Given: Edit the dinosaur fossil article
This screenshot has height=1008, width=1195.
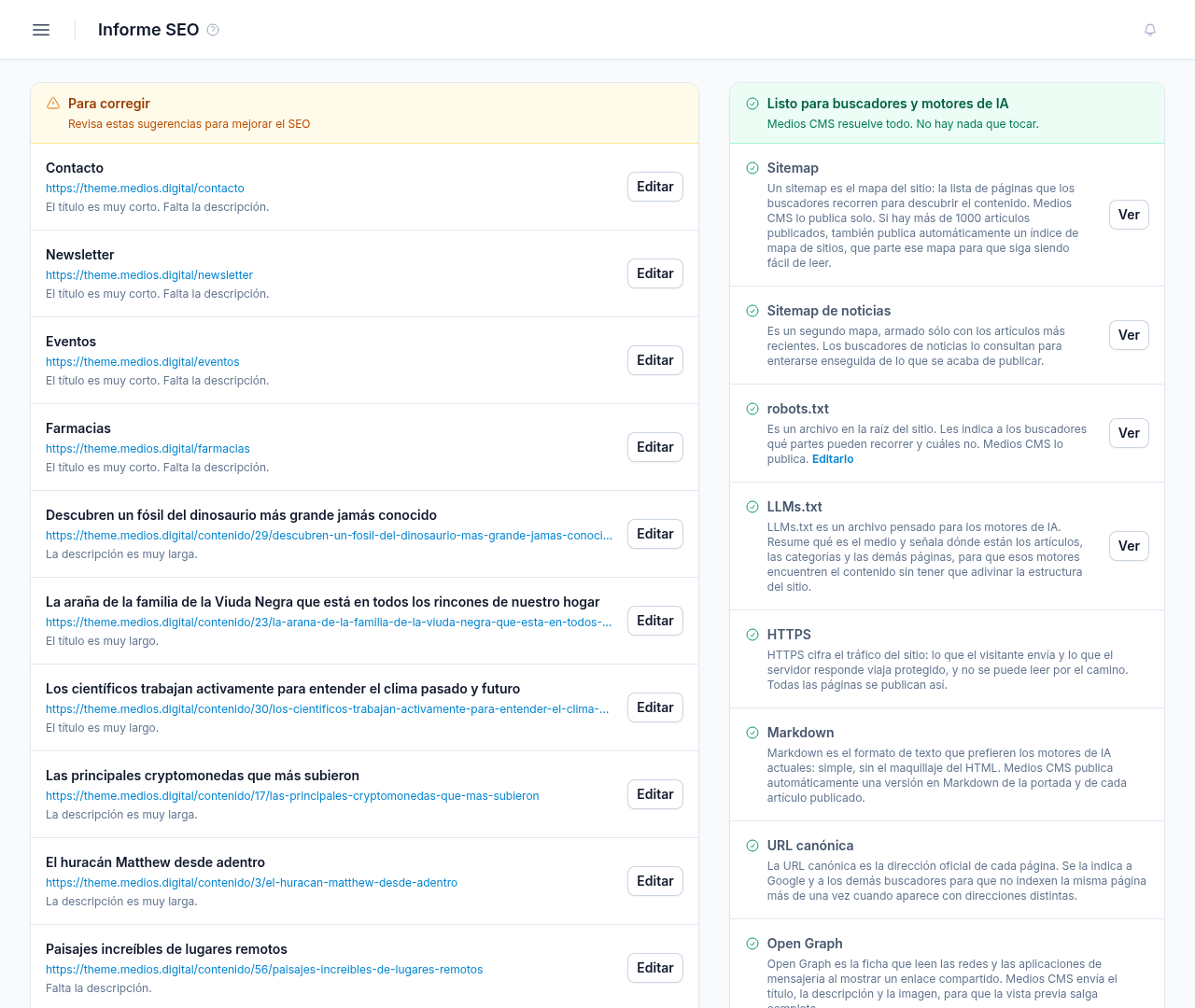Looking at the screenshot, I should (x=655, y=534).
